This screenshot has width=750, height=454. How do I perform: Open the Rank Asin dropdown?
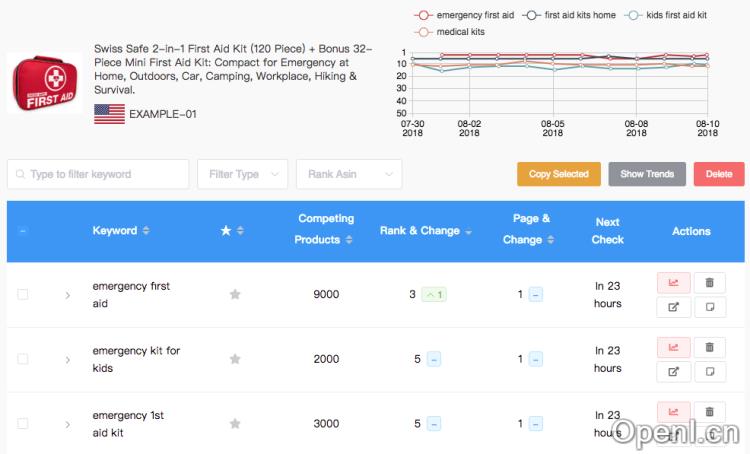pos(349,174)
